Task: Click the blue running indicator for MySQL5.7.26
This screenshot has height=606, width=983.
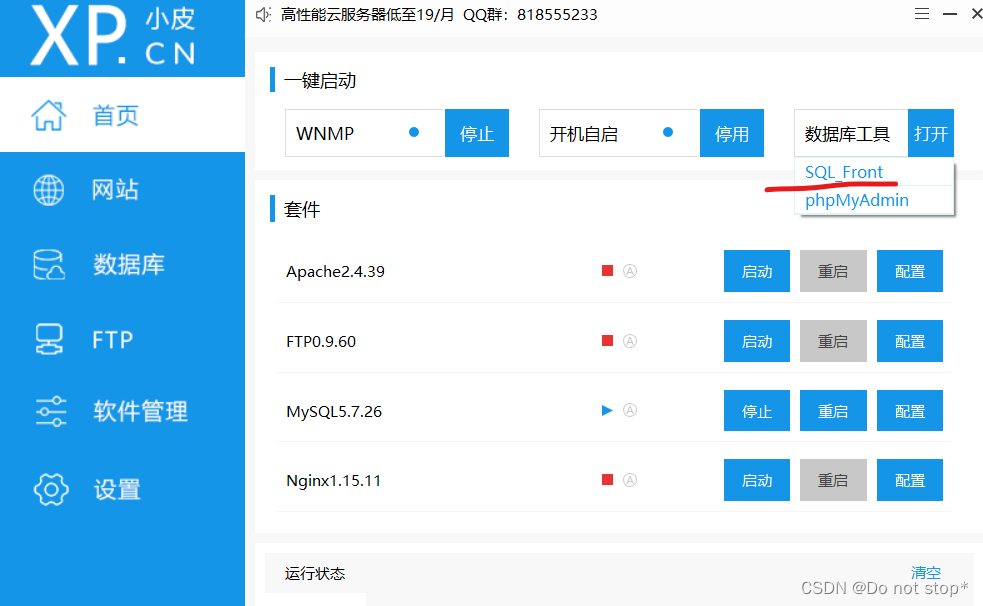Action: coord(607,410)
